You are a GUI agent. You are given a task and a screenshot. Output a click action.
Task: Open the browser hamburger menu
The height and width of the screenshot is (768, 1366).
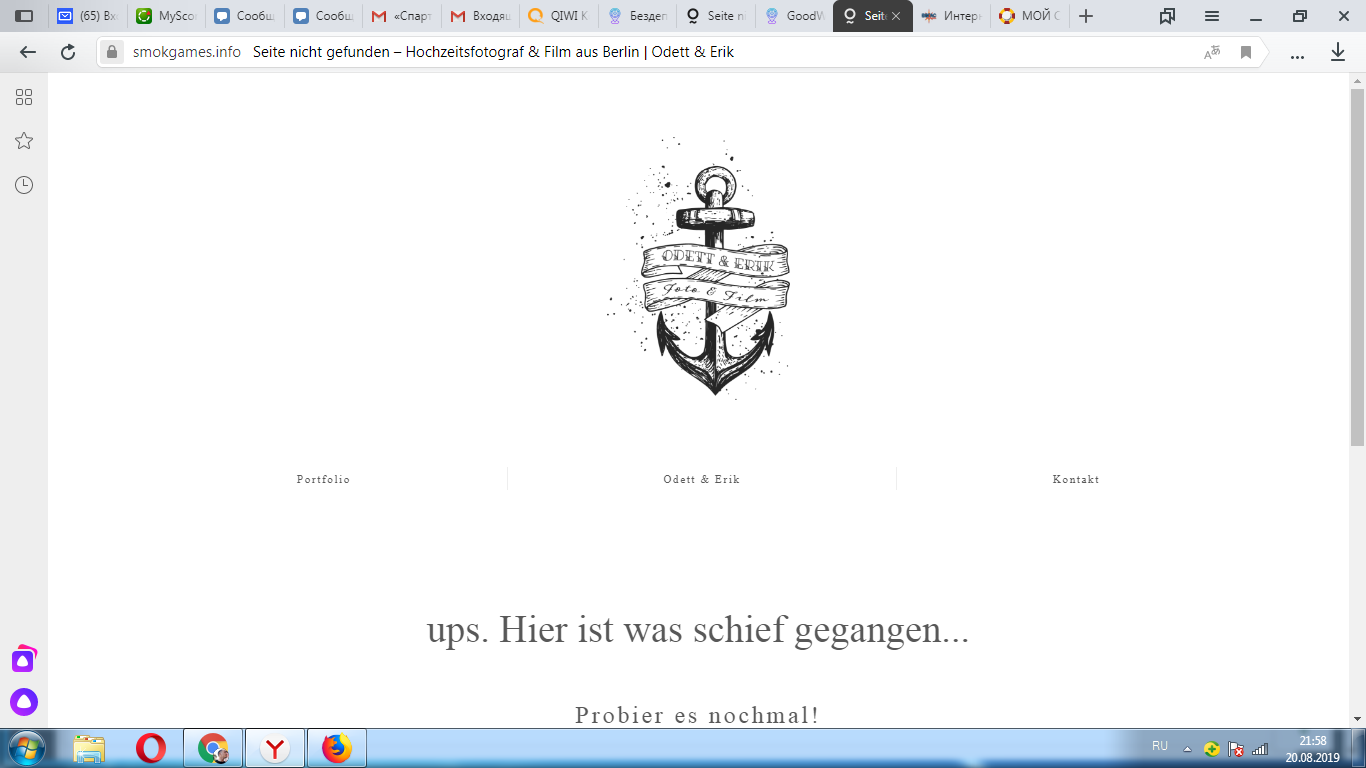click(1212, 16)
